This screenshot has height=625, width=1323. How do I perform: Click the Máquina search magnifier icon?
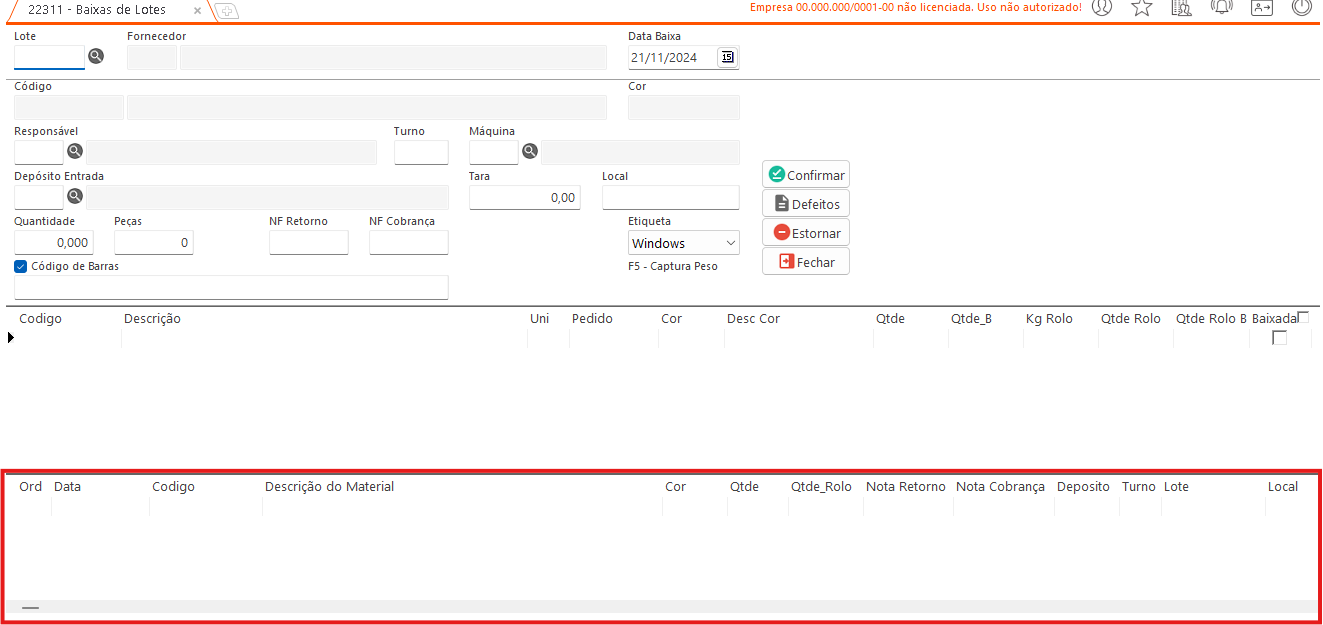pos(530,152)
